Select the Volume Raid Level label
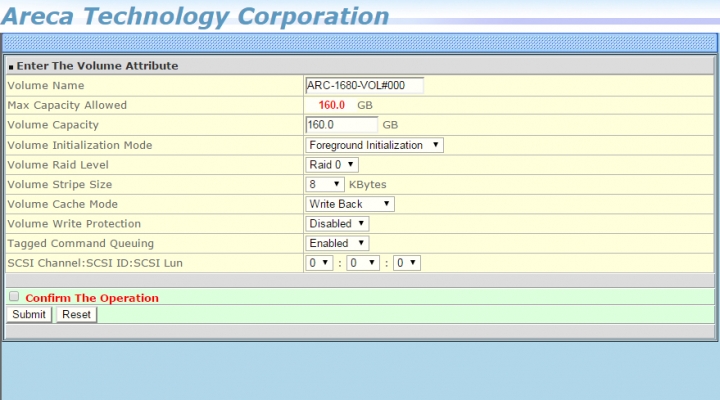 tap(58, 165)
